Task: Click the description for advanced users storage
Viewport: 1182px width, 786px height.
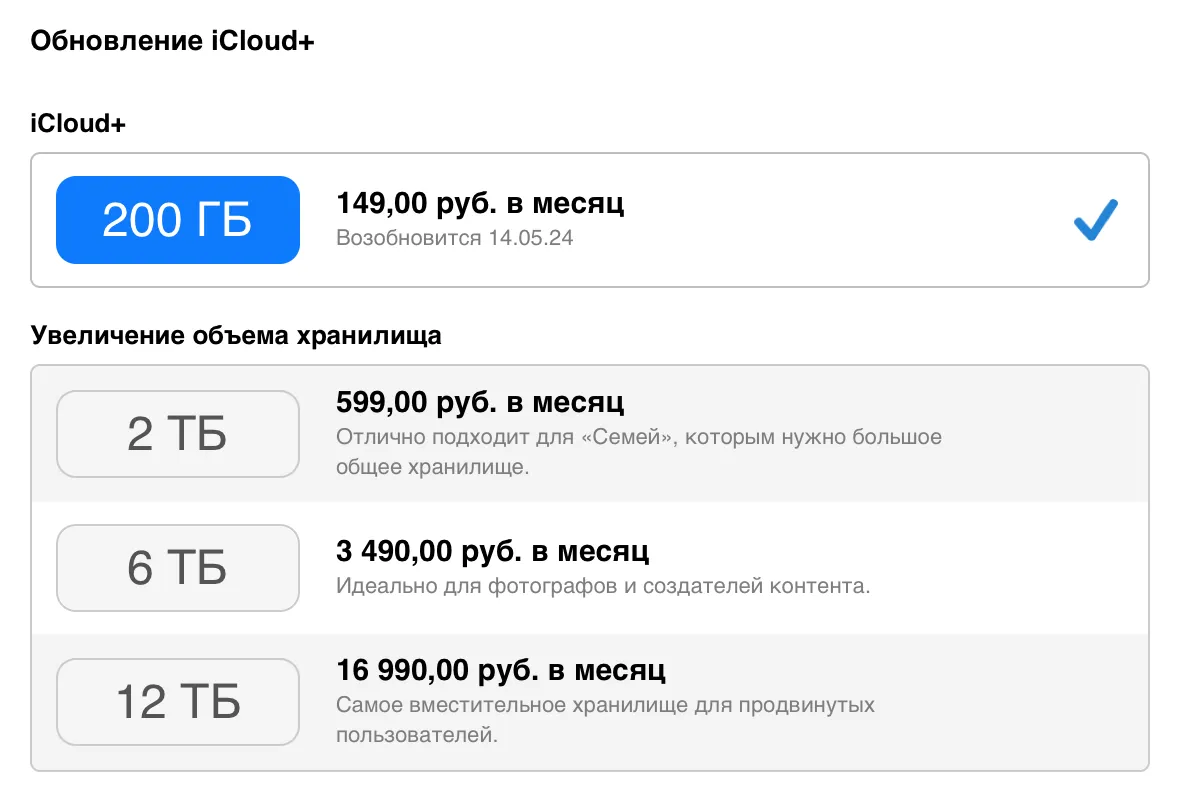Action: pyautogui.click(x=605, y=719)
